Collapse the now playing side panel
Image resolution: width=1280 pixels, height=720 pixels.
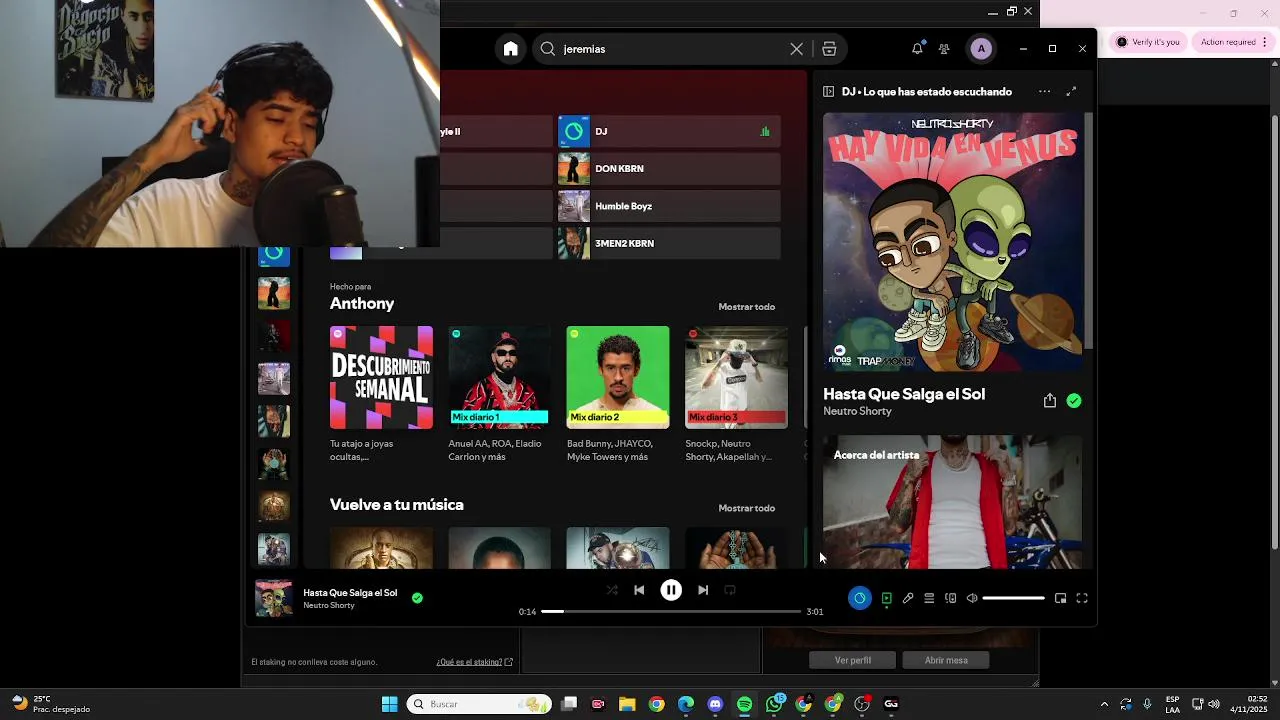(828, 92)
